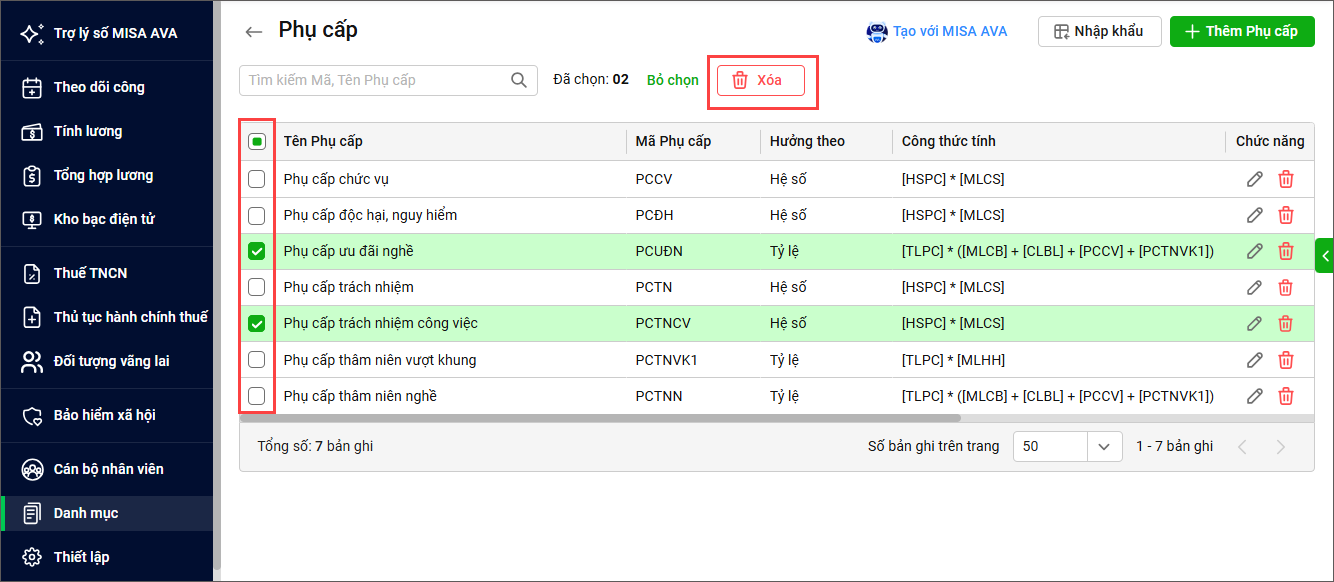1334x582 pixels.
Task: Open the Bảo hiểm xã hội menu
Action: pos(104,415)
